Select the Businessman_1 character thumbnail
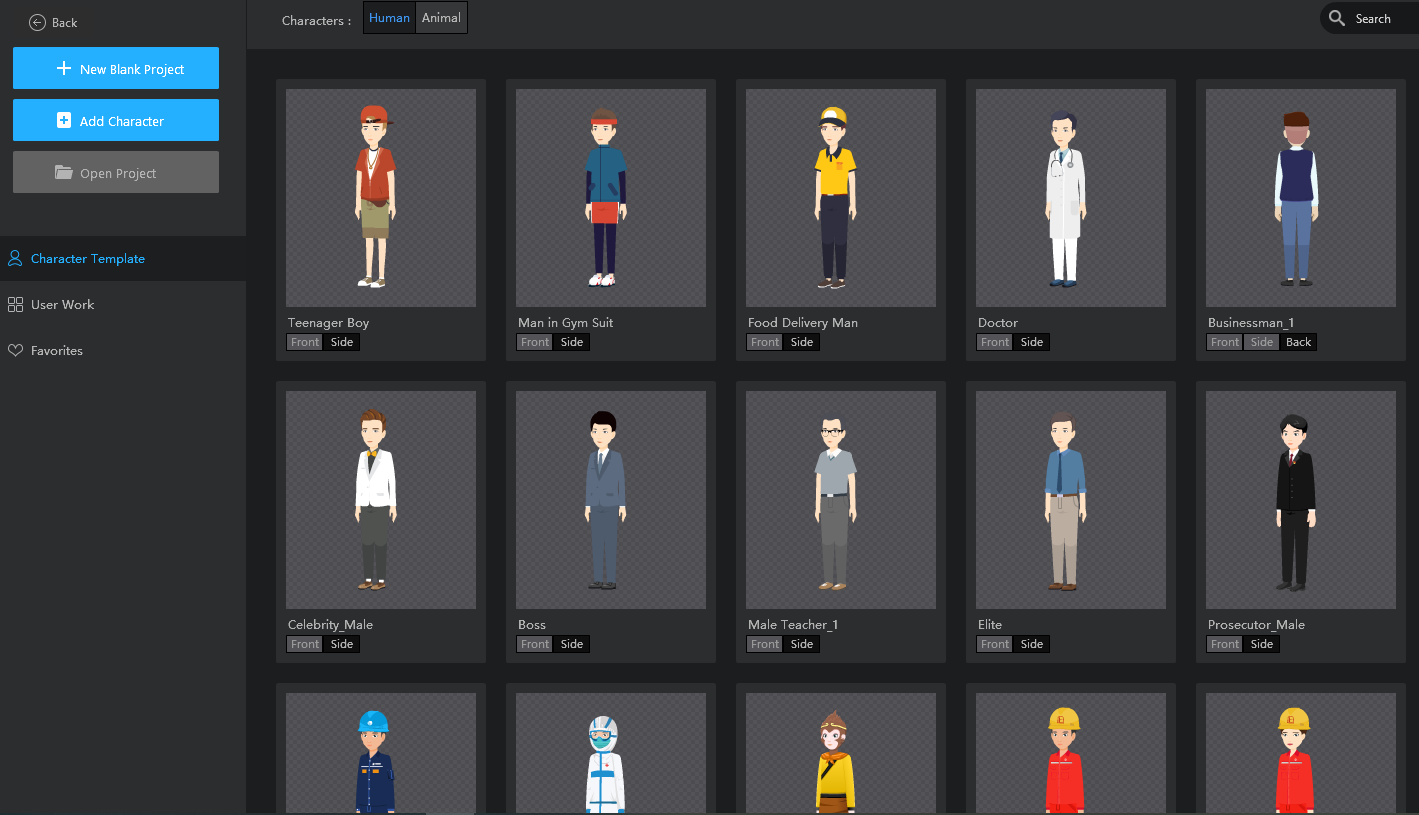The width and height of the screenshot is (1419, 815). pyautogui.click(x=1301, y=198)
